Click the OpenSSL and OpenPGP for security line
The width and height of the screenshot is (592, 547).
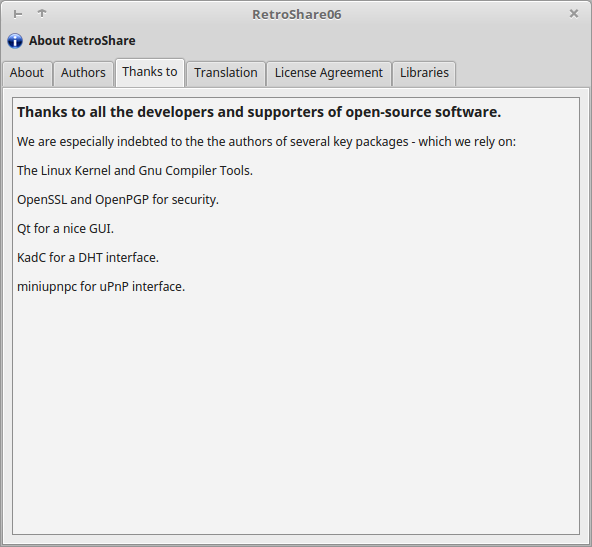coord(118,200)
